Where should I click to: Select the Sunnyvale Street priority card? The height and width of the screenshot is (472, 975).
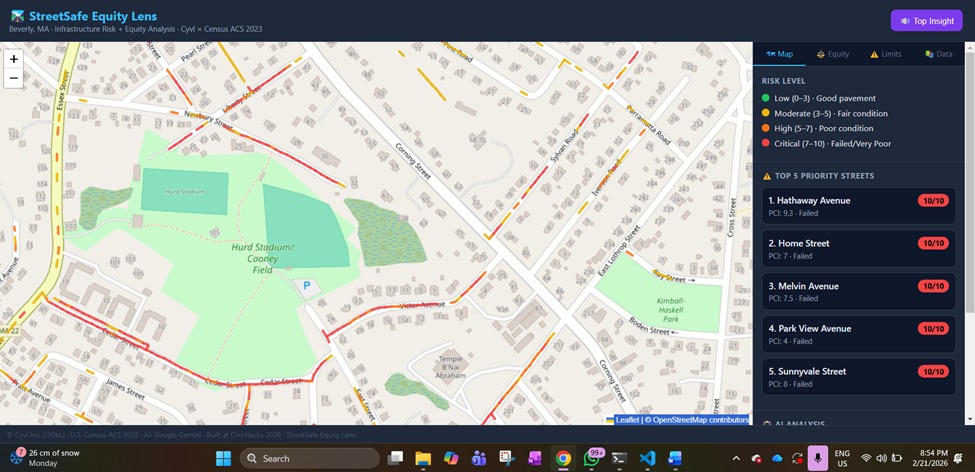coord(859,377)
